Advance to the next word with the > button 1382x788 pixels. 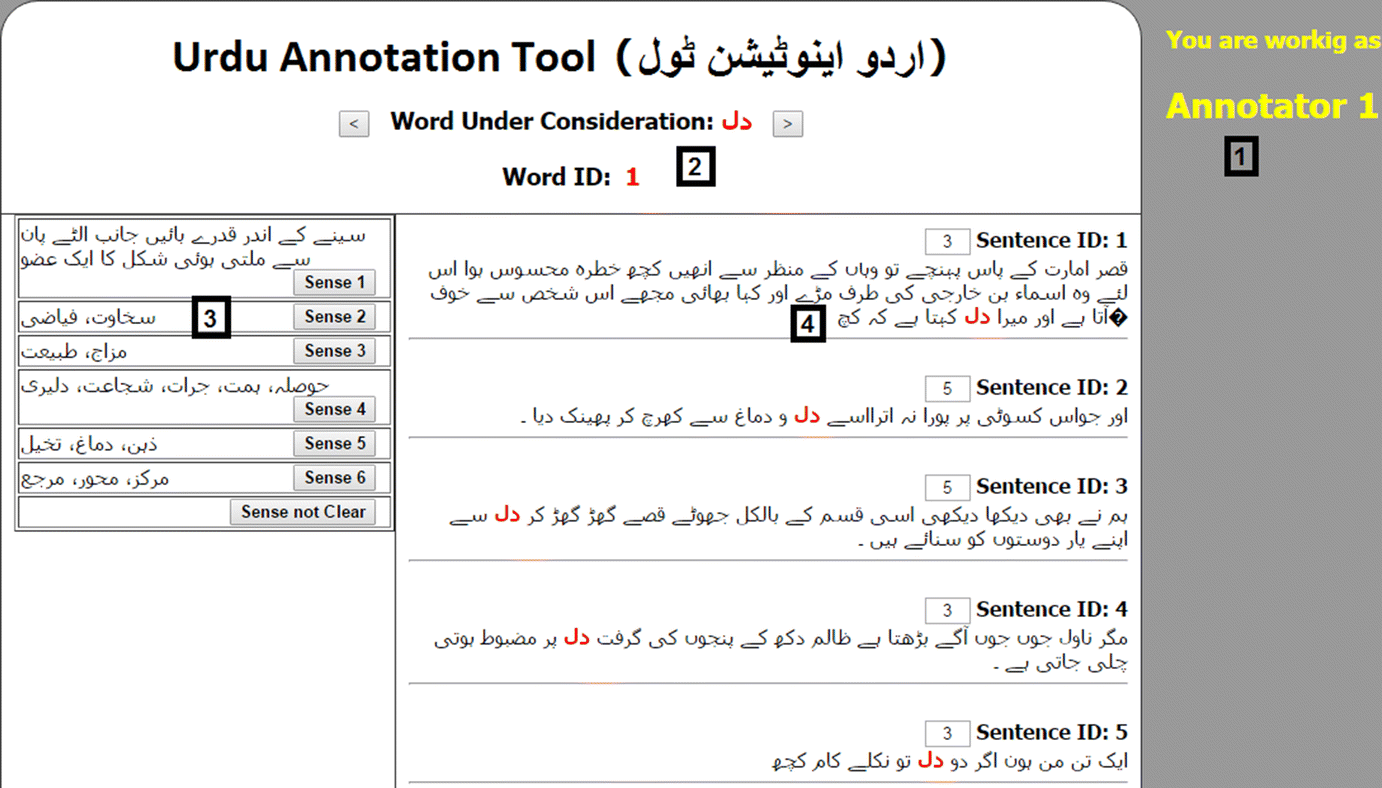[x=788, y=124]
